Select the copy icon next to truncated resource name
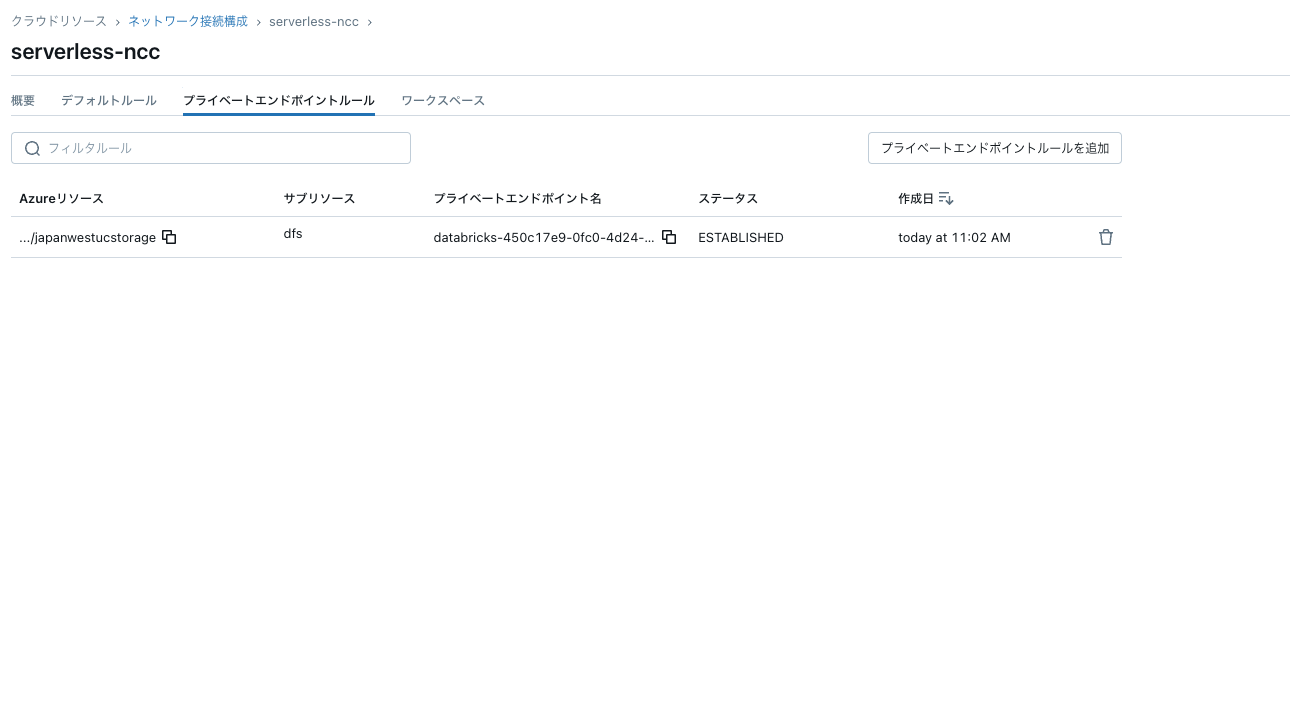This screenshot has height=717, width=1290. 169,237
